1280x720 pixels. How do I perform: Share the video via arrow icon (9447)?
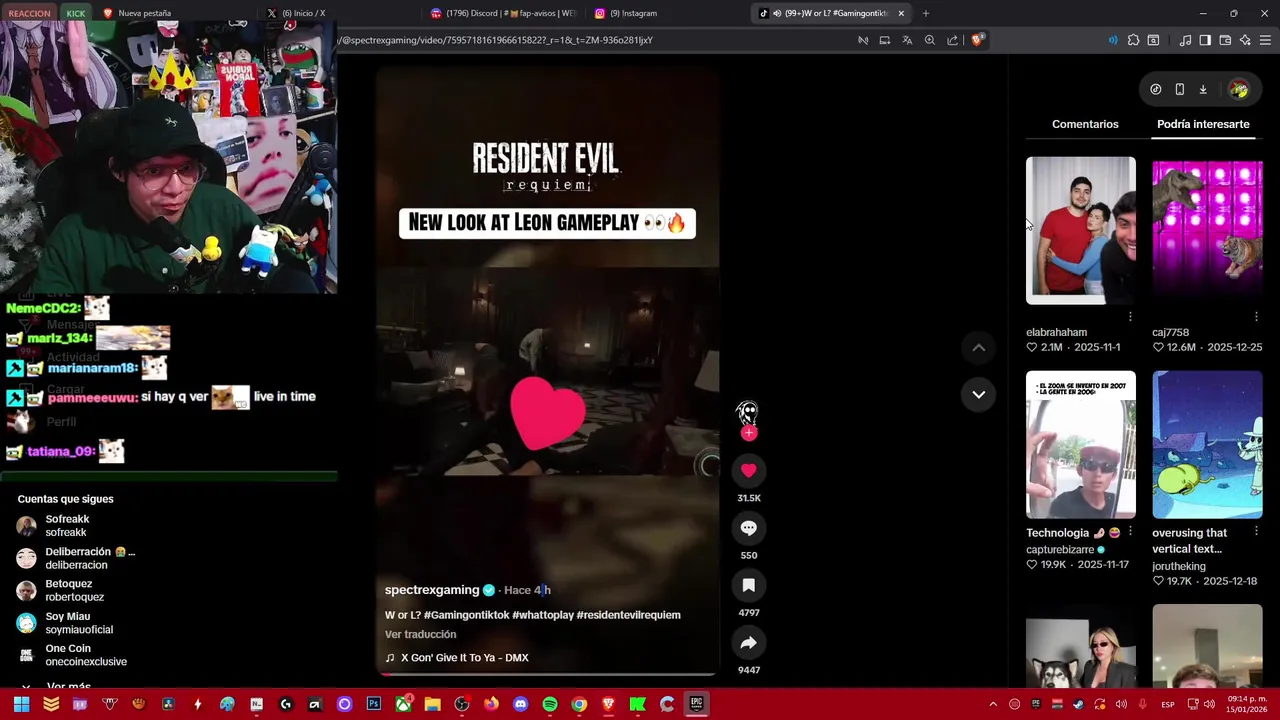pyautogui.click(x=748, y=643)
